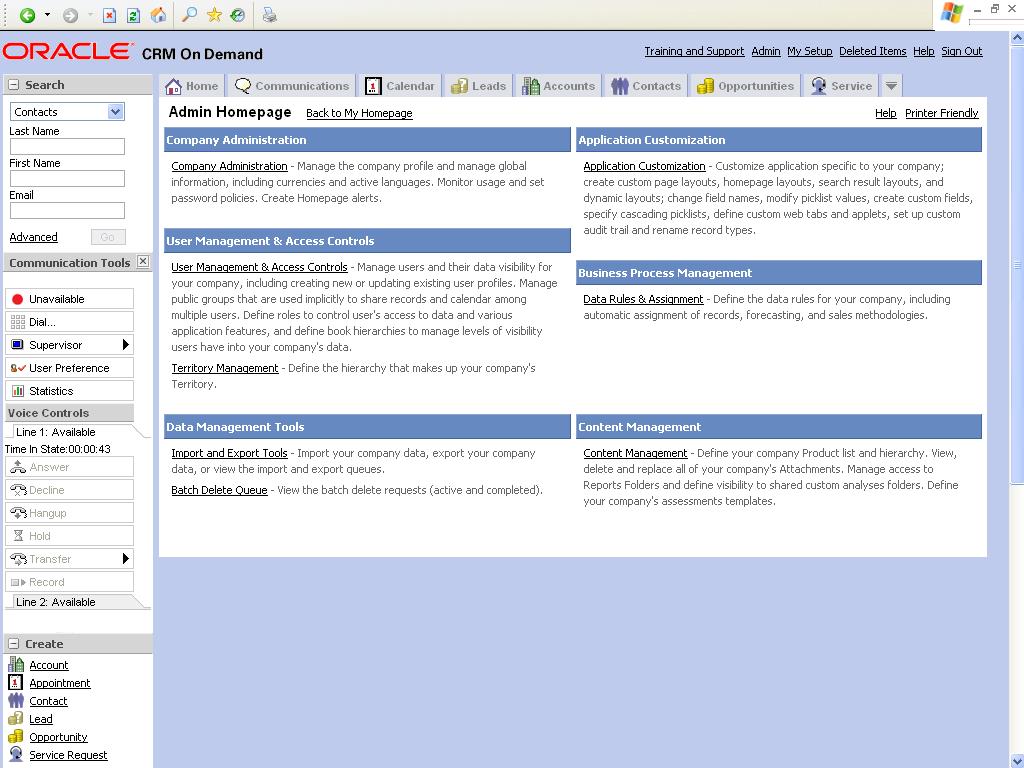1024x768 pixels.
Task: Click the browser Back arrow icon
Action: point(27,15)
